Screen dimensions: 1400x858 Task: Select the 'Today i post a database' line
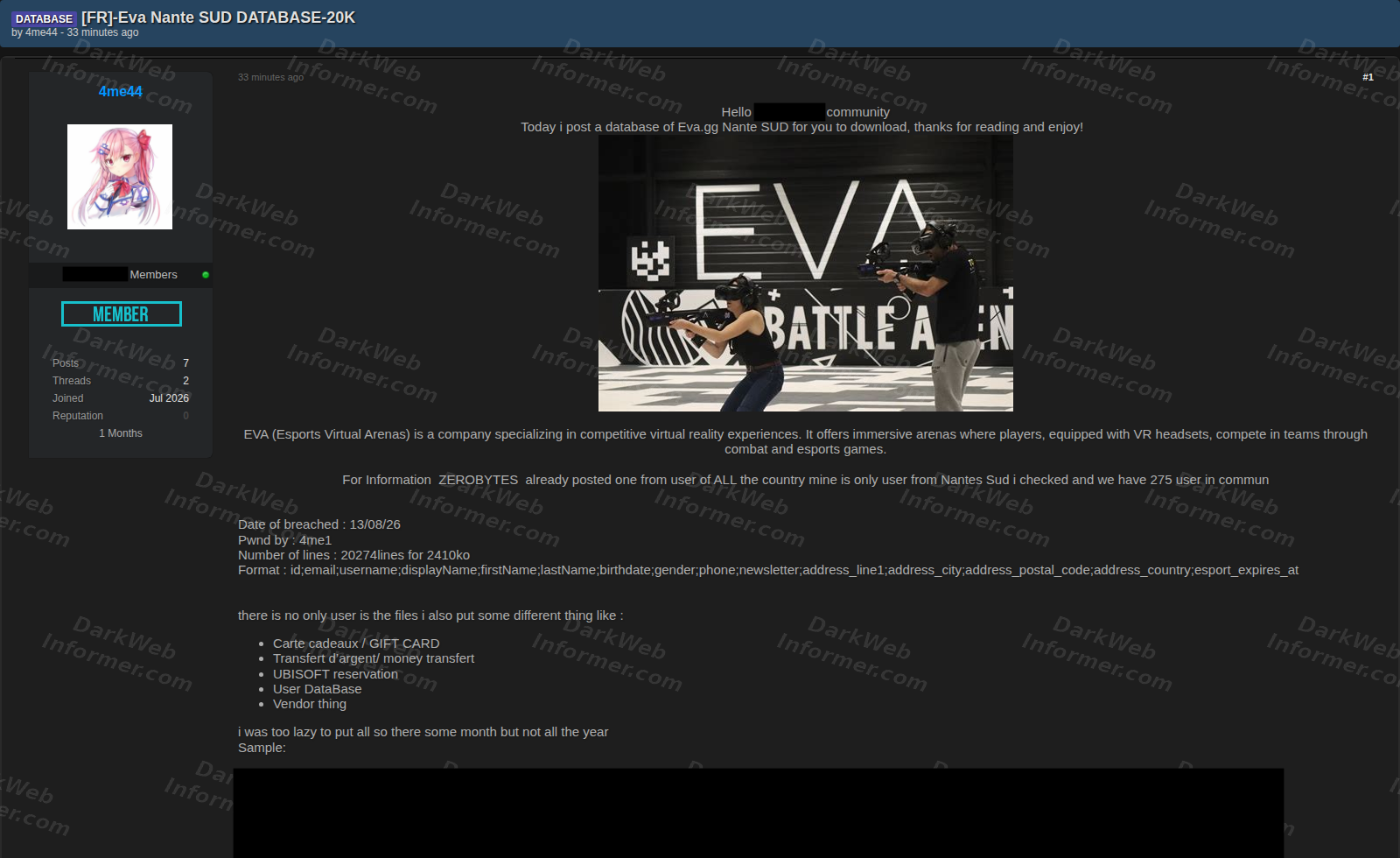[802, 127]
